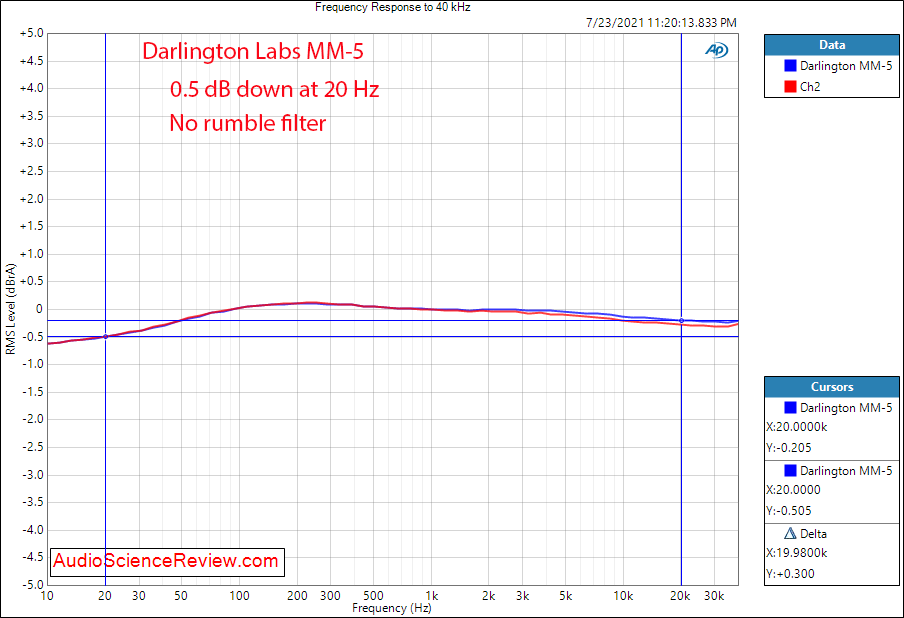Screen dimensions: 904x618
Task: Click the +5.0 y-axis tick label
Action: [x=32, y=33]
